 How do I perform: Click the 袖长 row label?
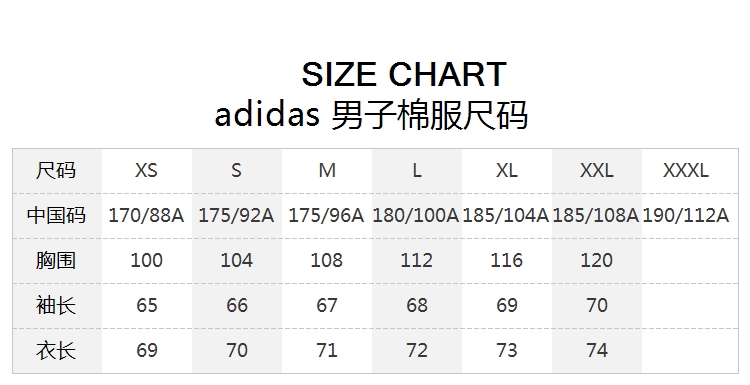pyautogui.click(x=56, y=305)
